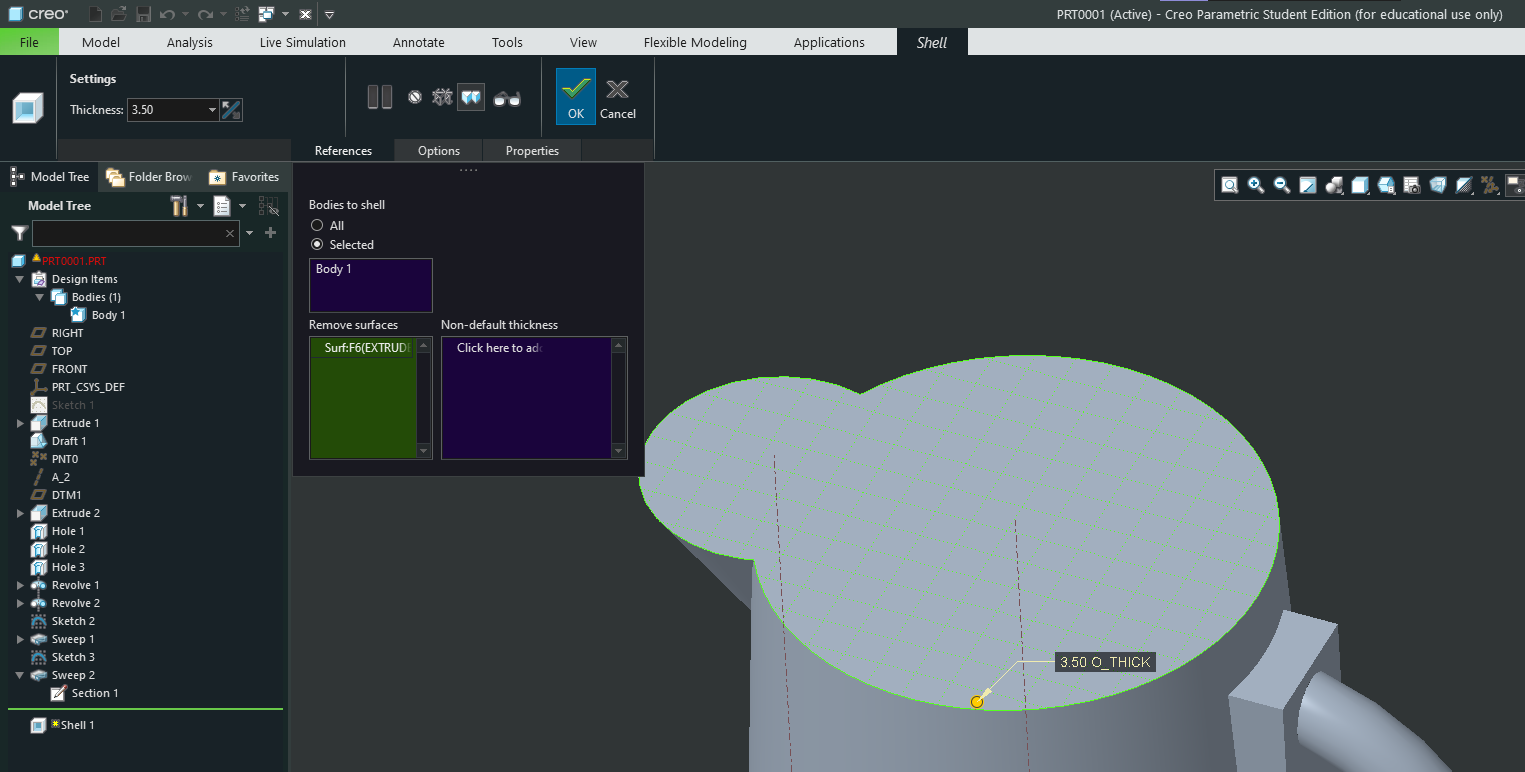This screenshot has width=1525, height=772.
Task: Click the Zoom Out magnifier icon
Action: click(1281, 185)
